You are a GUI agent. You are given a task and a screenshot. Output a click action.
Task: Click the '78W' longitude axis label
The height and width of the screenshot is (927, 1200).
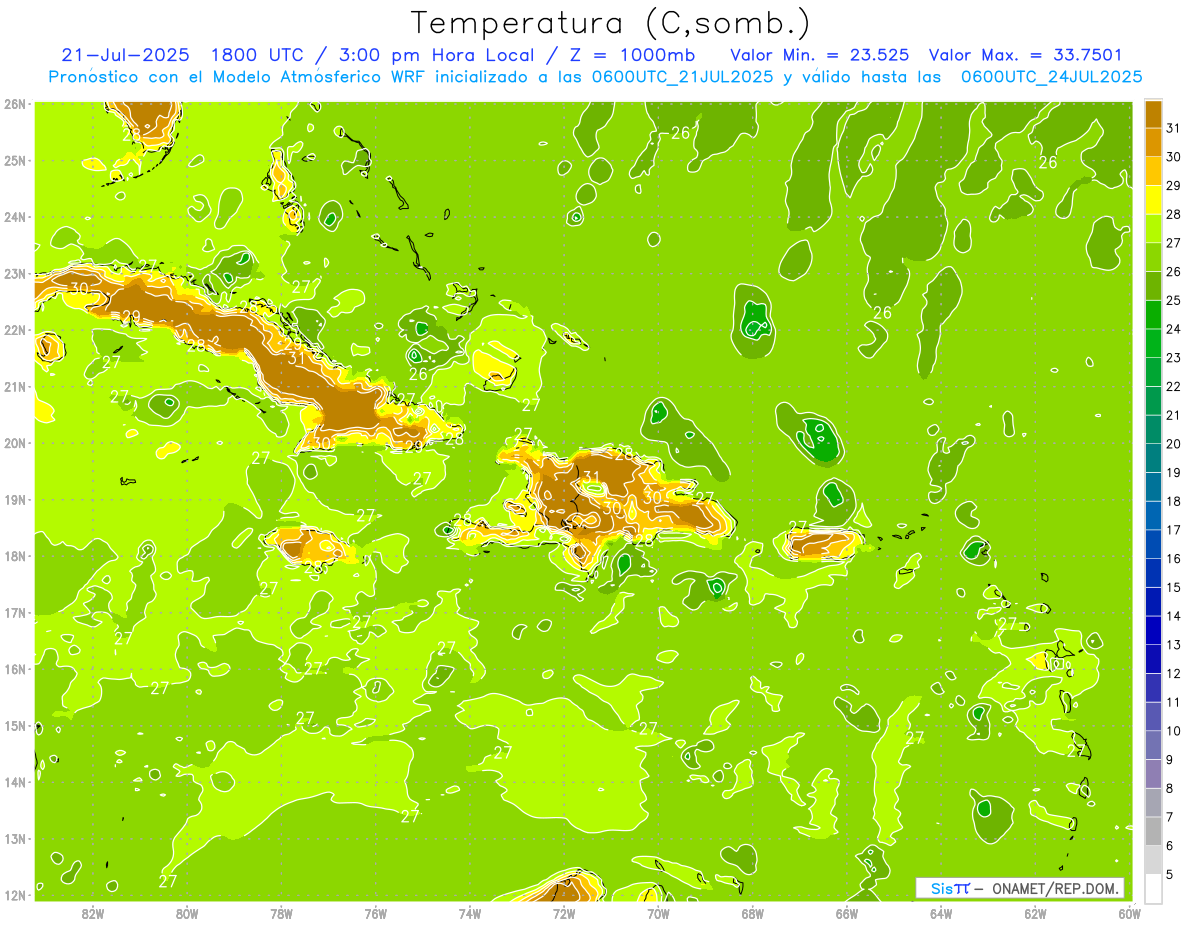281,913
